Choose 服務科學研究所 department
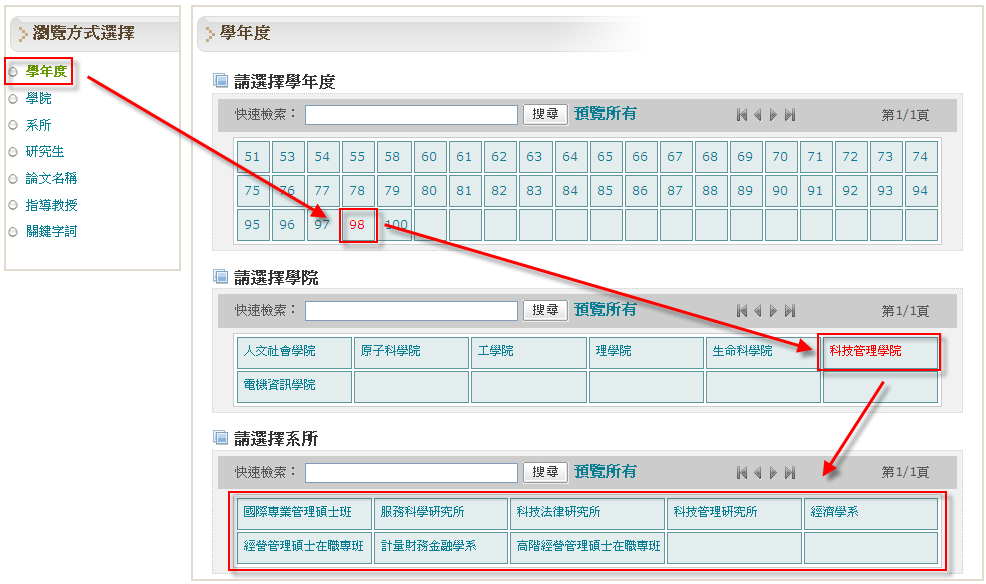 pos(423,512)
